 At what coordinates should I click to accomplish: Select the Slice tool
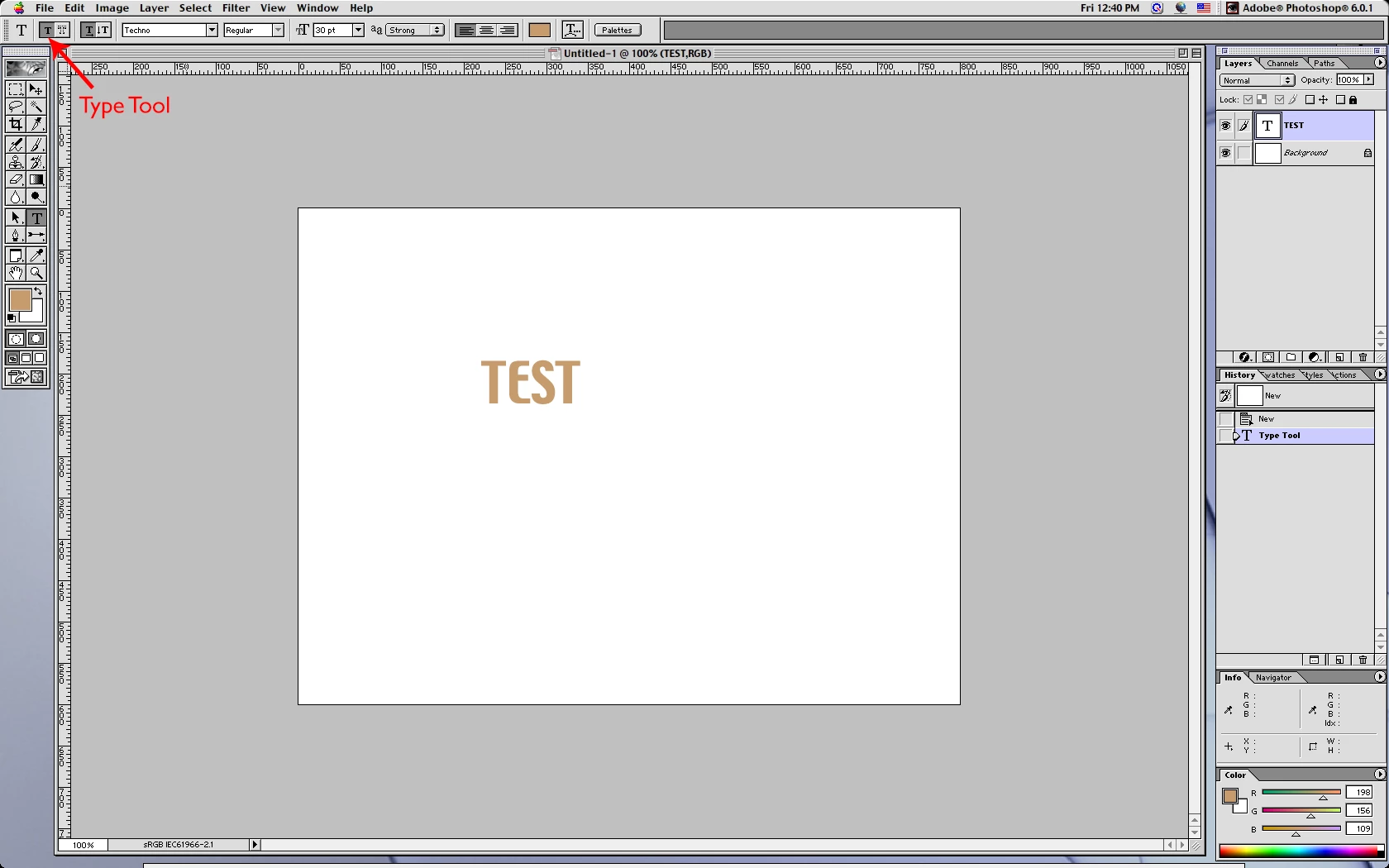(x=36, y=124)
